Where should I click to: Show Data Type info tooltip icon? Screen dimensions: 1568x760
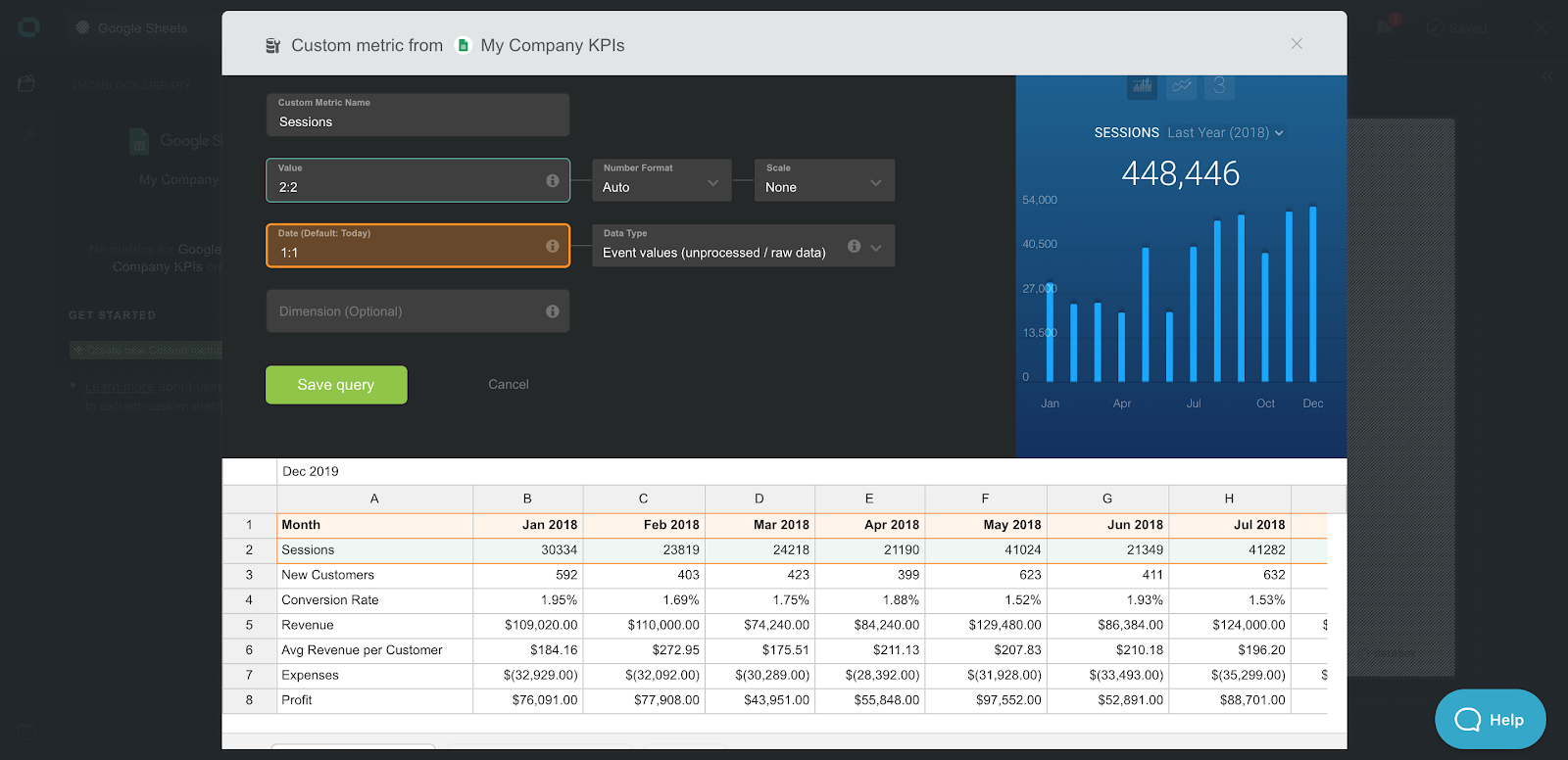tap(855, 247)
